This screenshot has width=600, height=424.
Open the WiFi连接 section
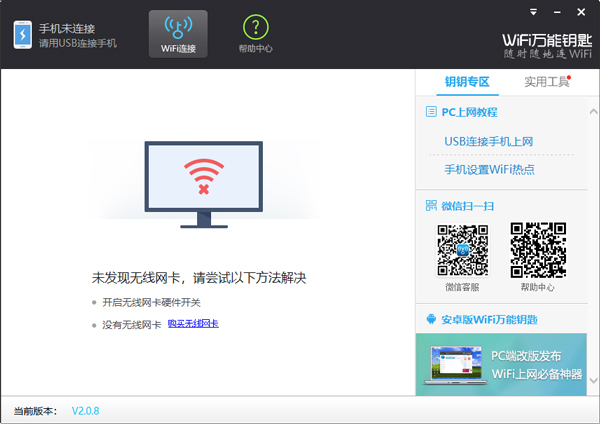[x=178, y=34]
